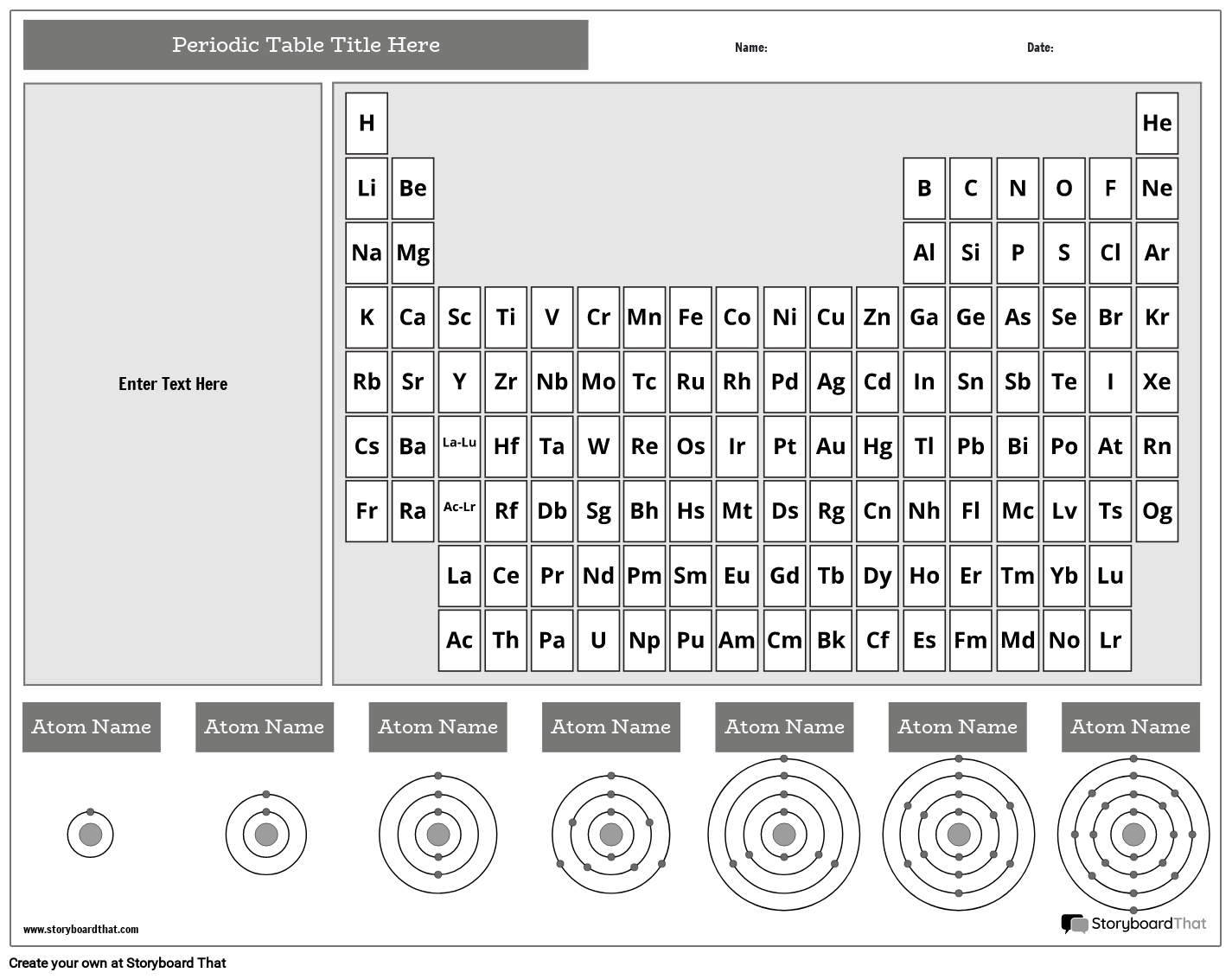
Task: Click the nucleus of the middle atom diagram
Action: point(610,835)
